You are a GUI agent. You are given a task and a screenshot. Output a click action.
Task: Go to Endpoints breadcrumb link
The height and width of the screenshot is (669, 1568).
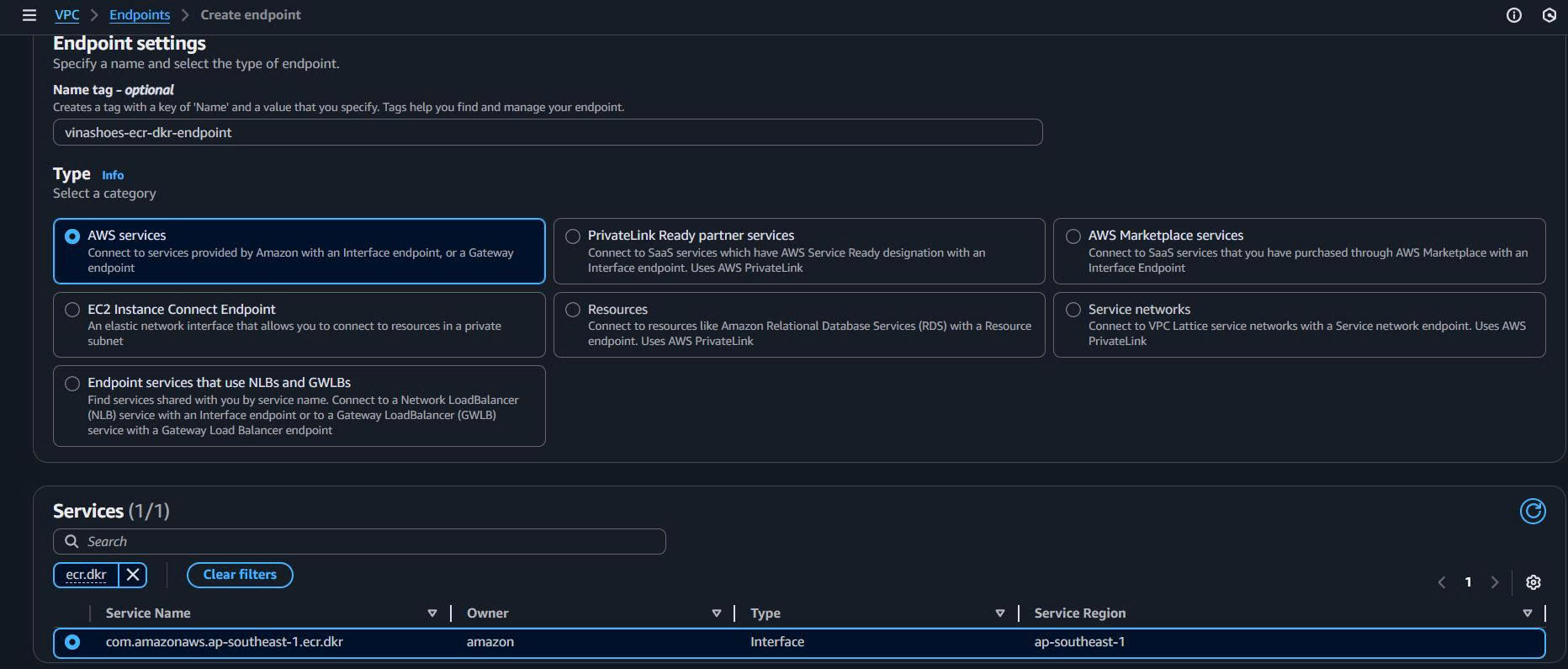pos(140,15)
